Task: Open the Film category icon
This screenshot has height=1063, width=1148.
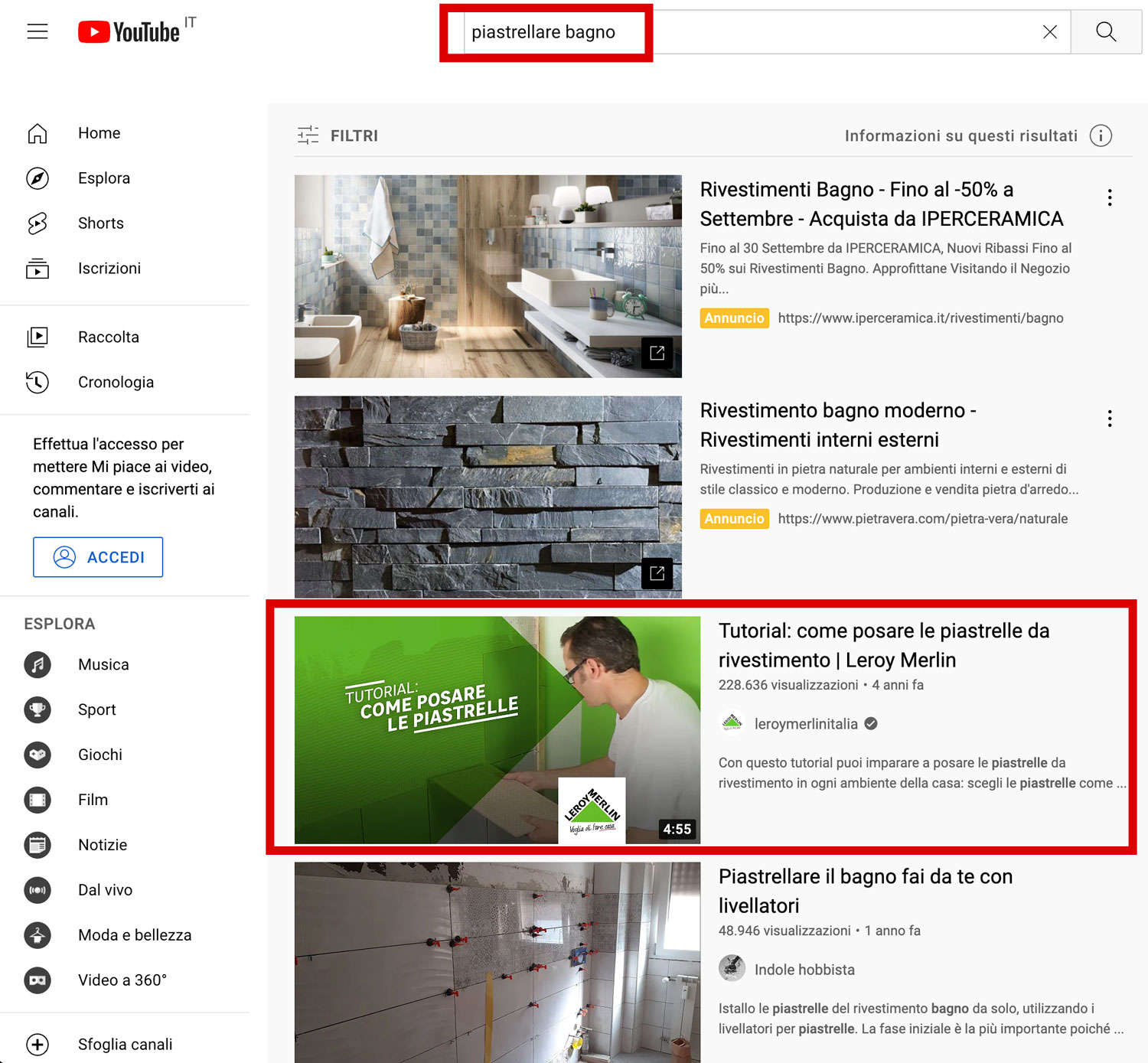Action: (38, 800)
